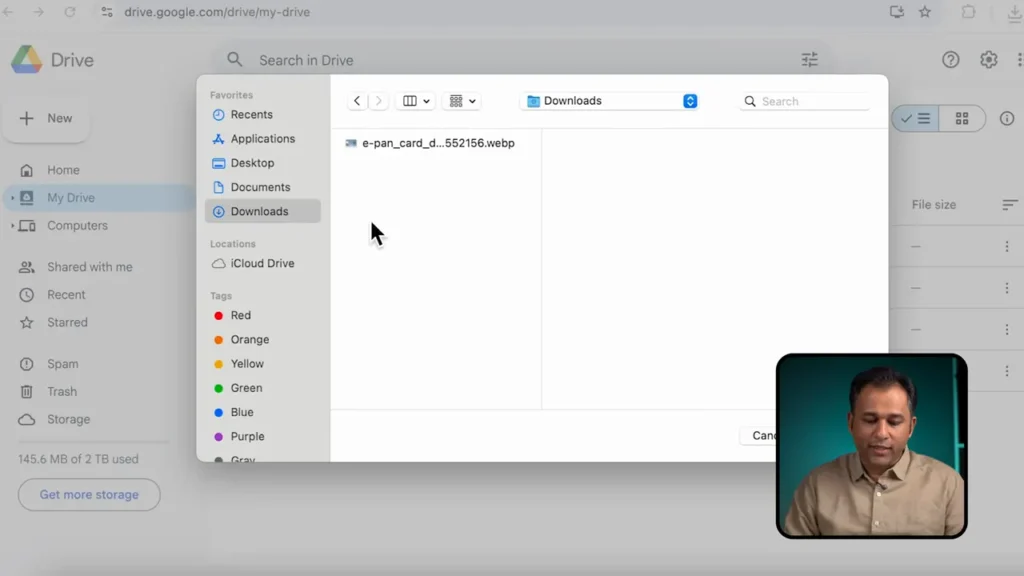Click the view details info icon
Image resolution: width=1024 pixels, height=576 pixels.
pyautogui.click(x=1007, y=119)
